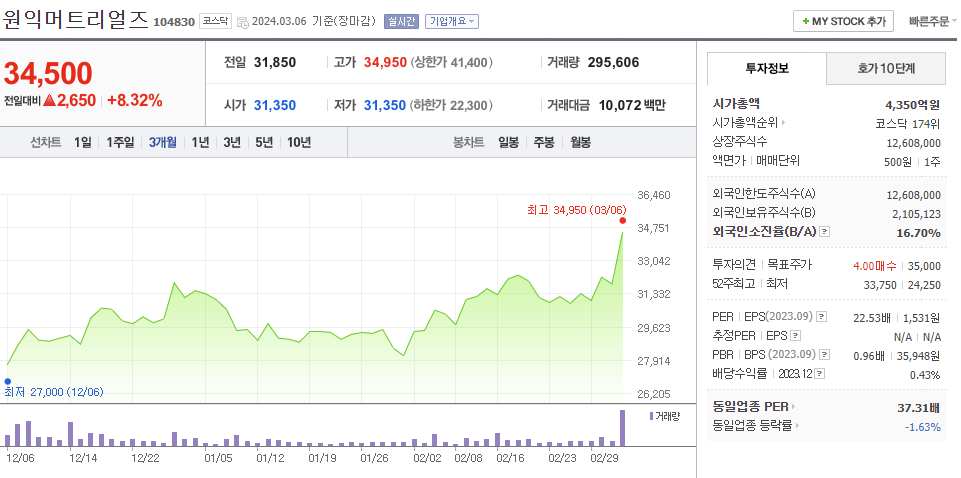
Task: Click the 하한가 22,300 label
Action: (452, 105)
